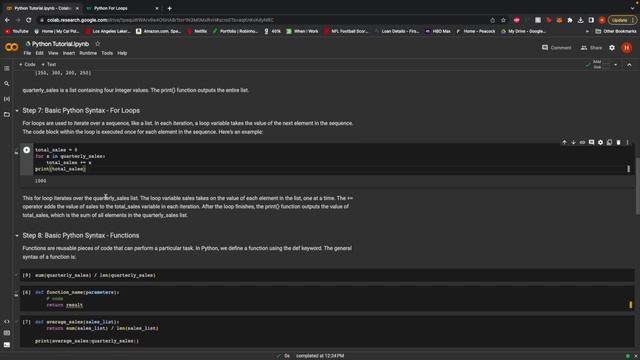This screenshot has width=640, height=360.
Task: Open the Files folder panel
Action: [x=7, y=115]
